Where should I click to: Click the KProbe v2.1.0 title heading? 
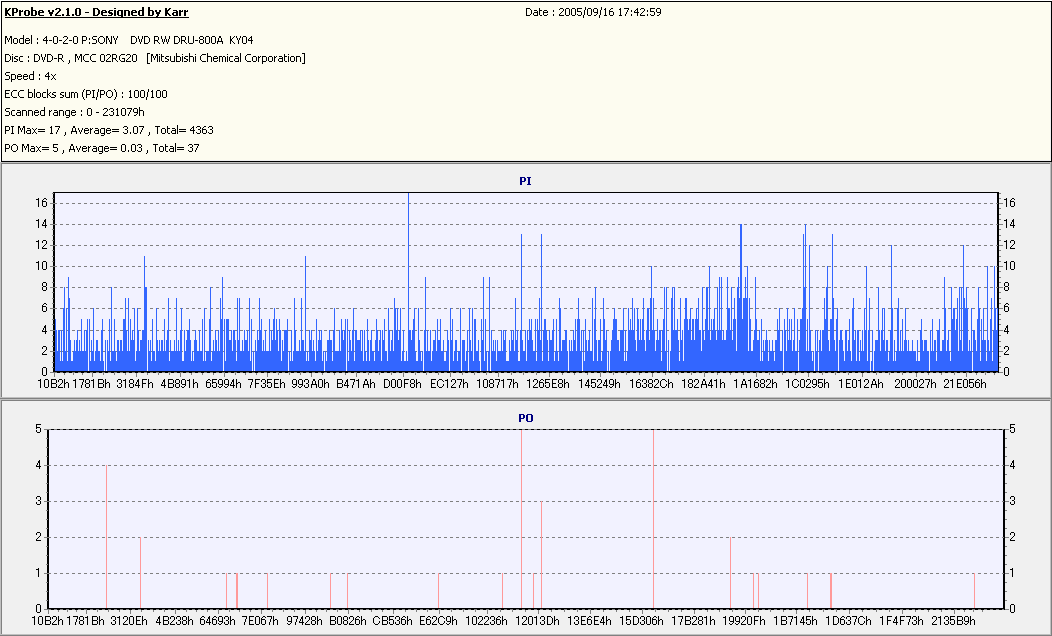point(96,12)
